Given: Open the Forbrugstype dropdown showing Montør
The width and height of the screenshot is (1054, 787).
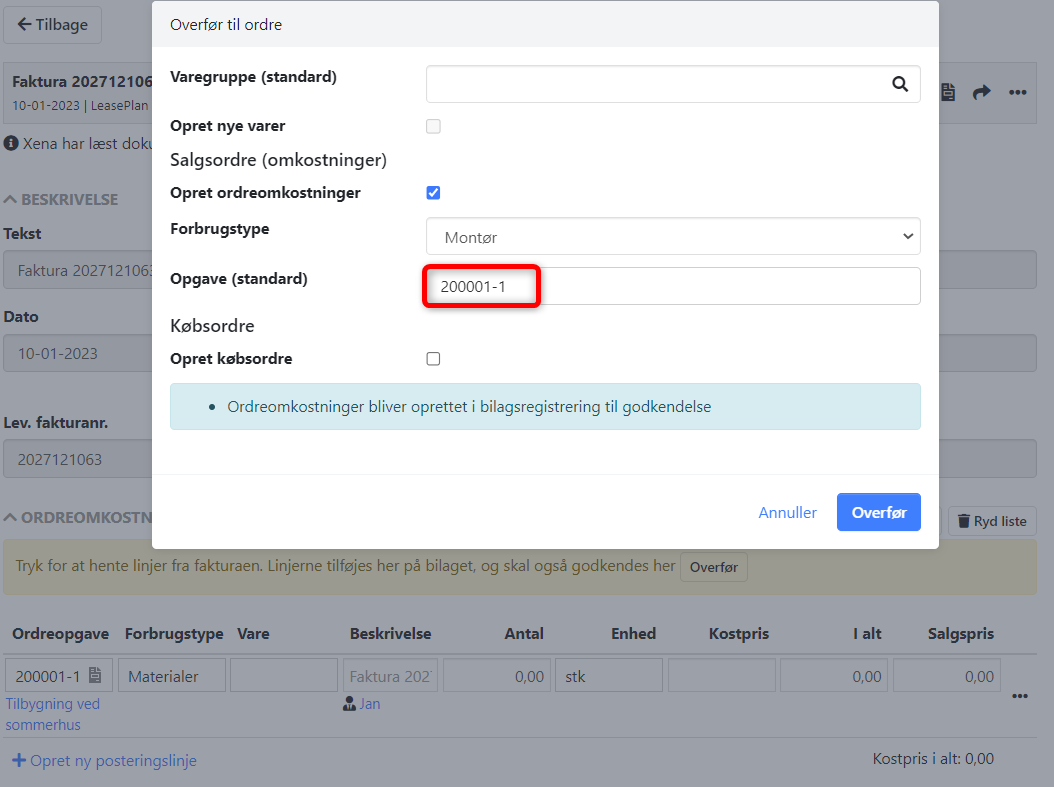Looking at the screenshot, I should (673, 237).
